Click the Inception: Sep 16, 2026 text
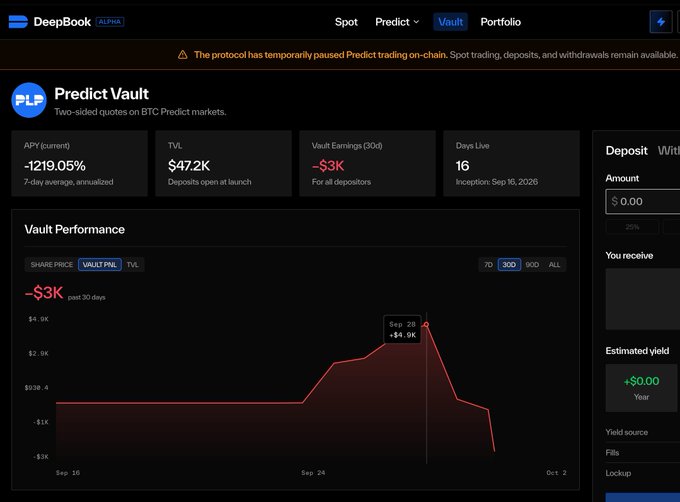This screenshot has width=680, height=502. (x=497, y=182)
